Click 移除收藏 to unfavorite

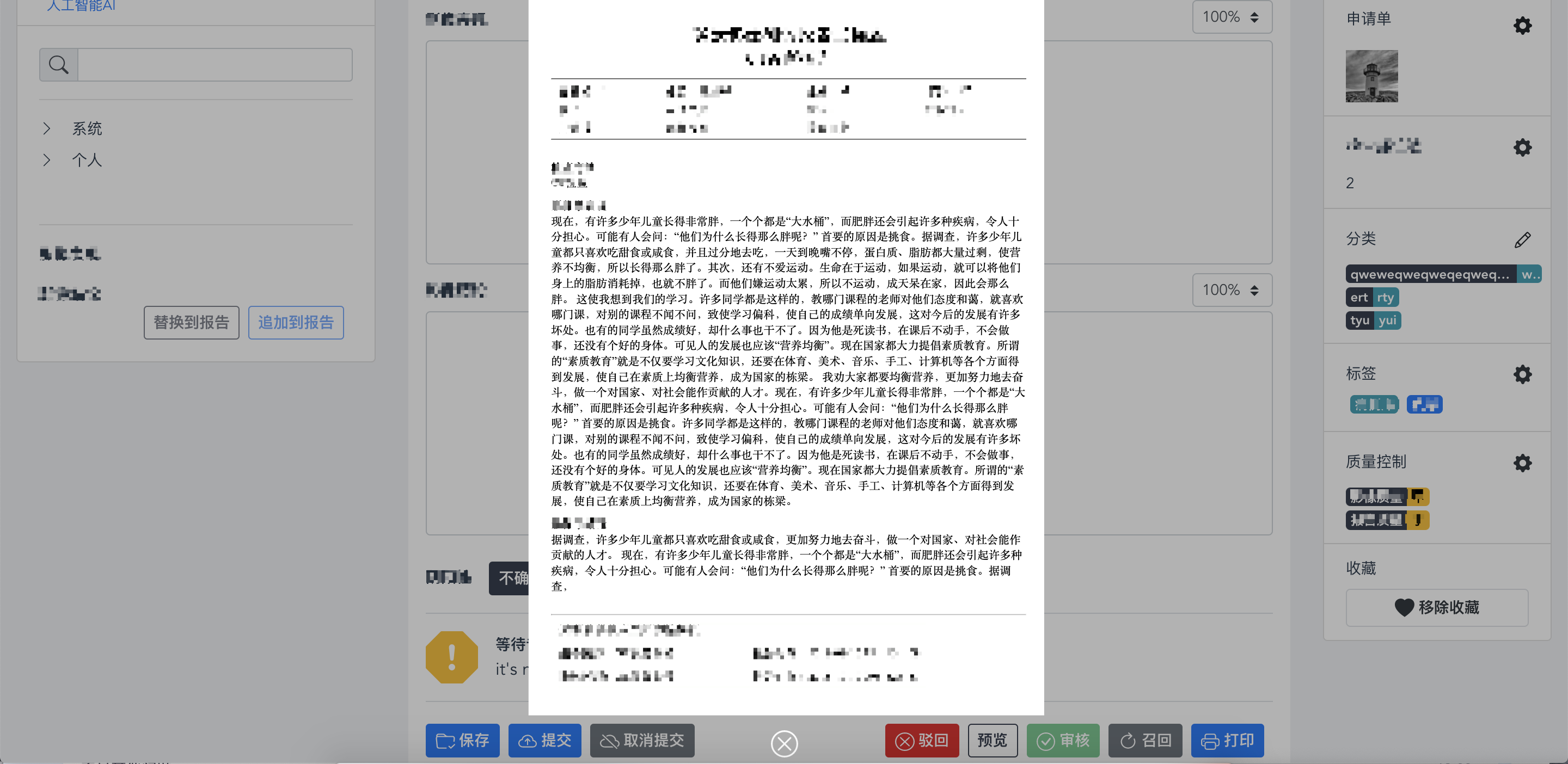click(1437, 608)
